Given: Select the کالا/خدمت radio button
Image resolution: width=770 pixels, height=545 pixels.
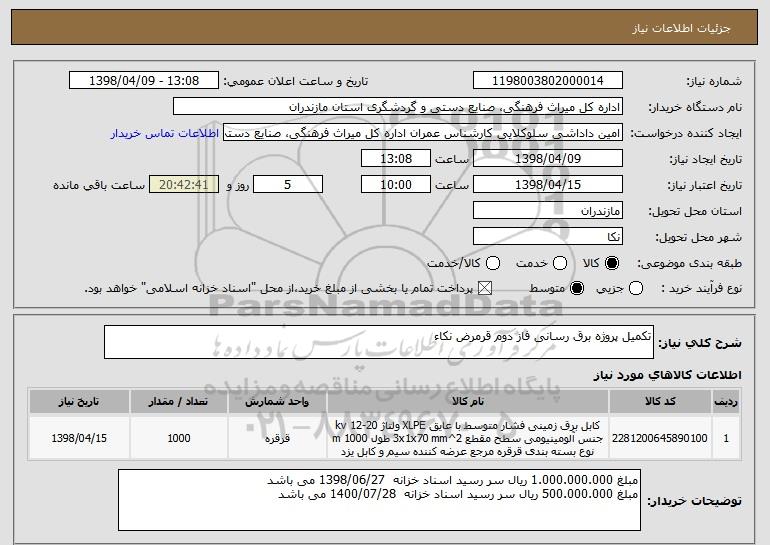Looking at the screenshot, I should click(x=493, y=263).
